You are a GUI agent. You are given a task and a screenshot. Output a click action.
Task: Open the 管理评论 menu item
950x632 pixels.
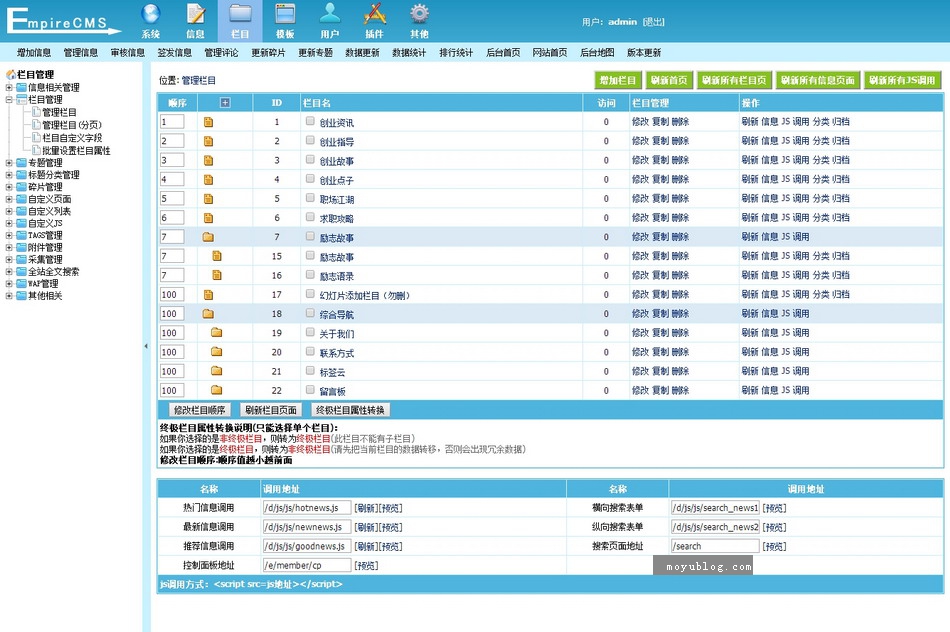tap(221, 53)
